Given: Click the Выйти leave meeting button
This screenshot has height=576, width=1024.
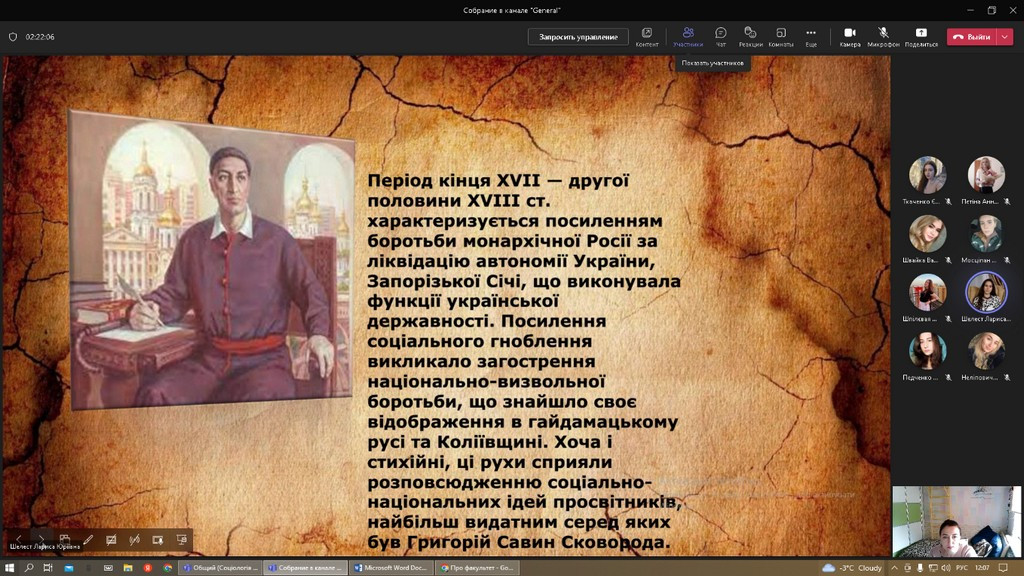Looking at the screenshot, I should point(972,37).
